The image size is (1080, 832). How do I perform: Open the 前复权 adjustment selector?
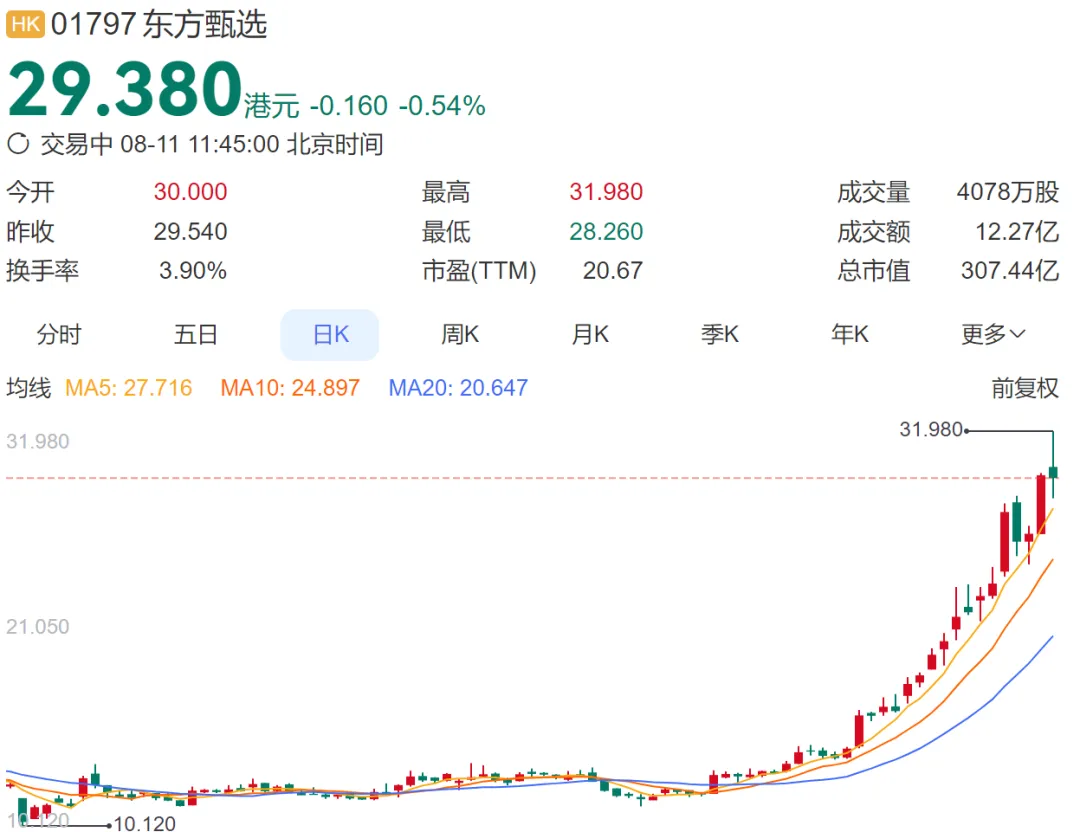[x=1024, y=388]
